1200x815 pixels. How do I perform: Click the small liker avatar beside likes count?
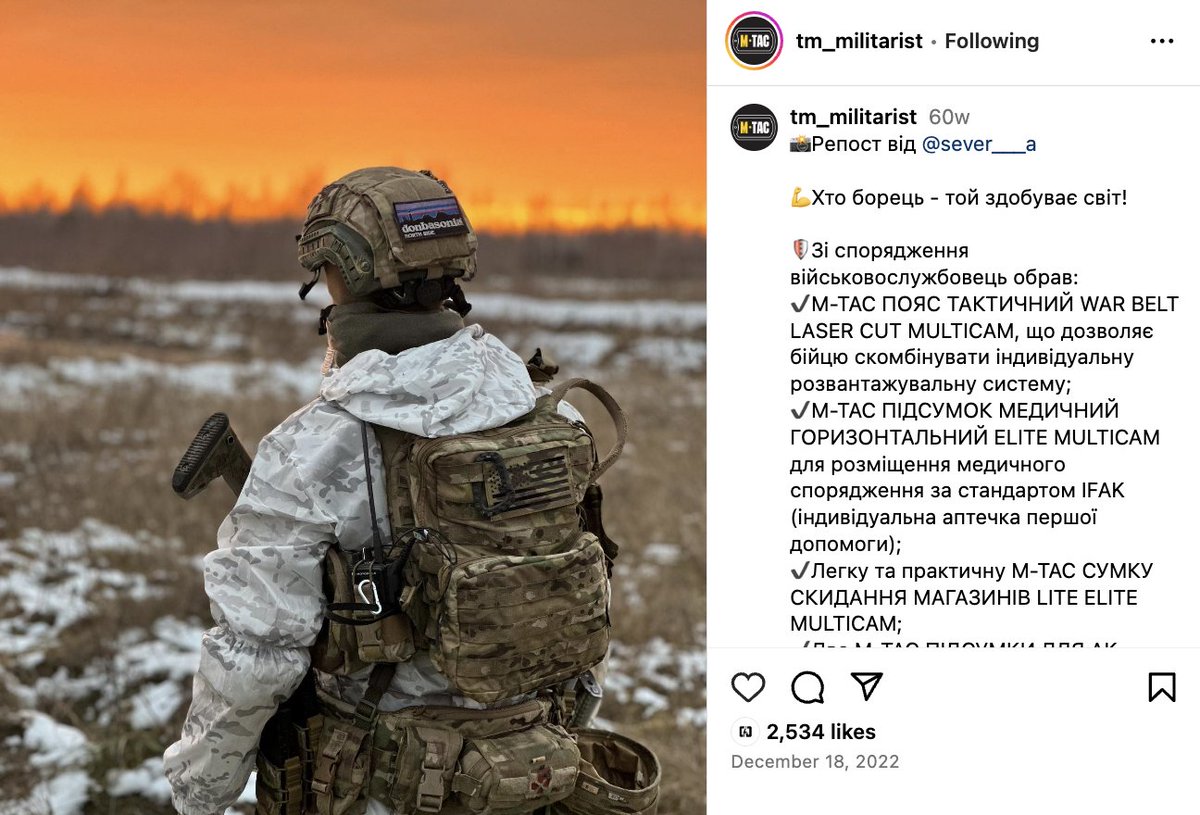point(743,732)
